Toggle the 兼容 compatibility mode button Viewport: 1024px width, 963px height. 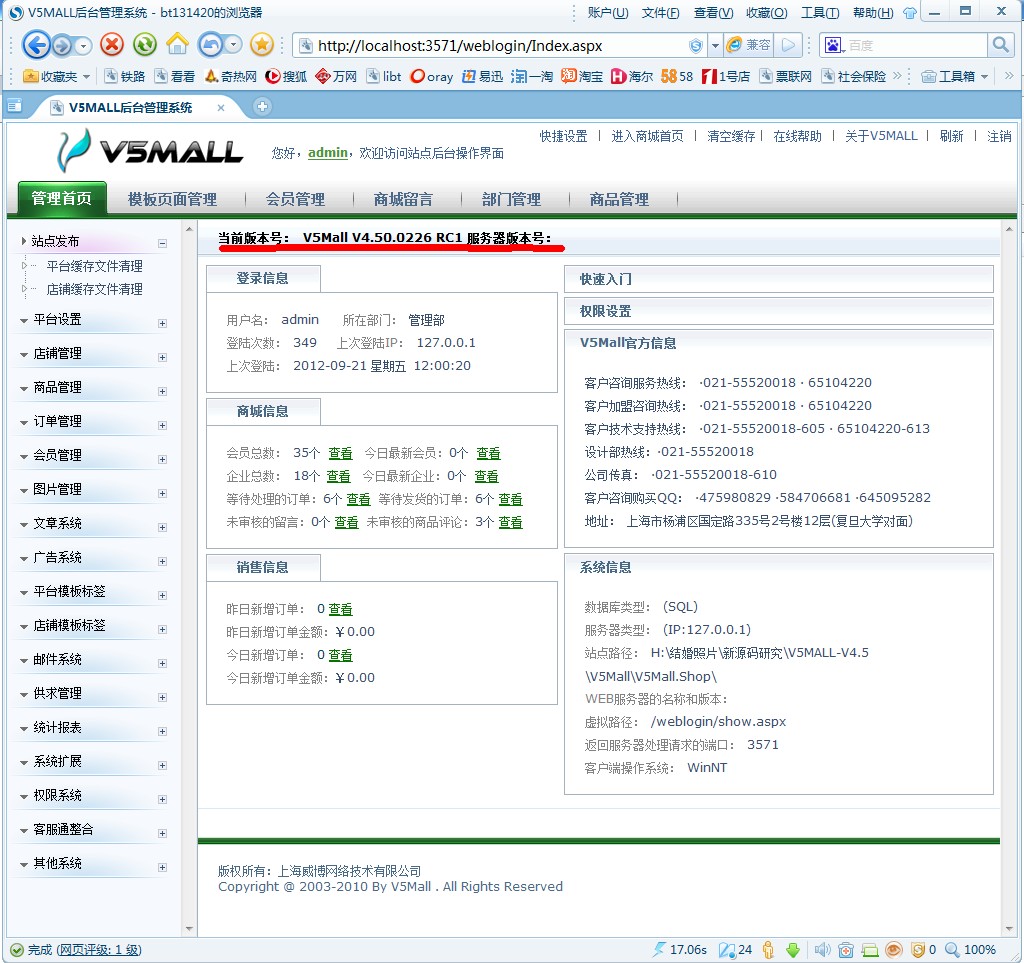click(749, 45)
